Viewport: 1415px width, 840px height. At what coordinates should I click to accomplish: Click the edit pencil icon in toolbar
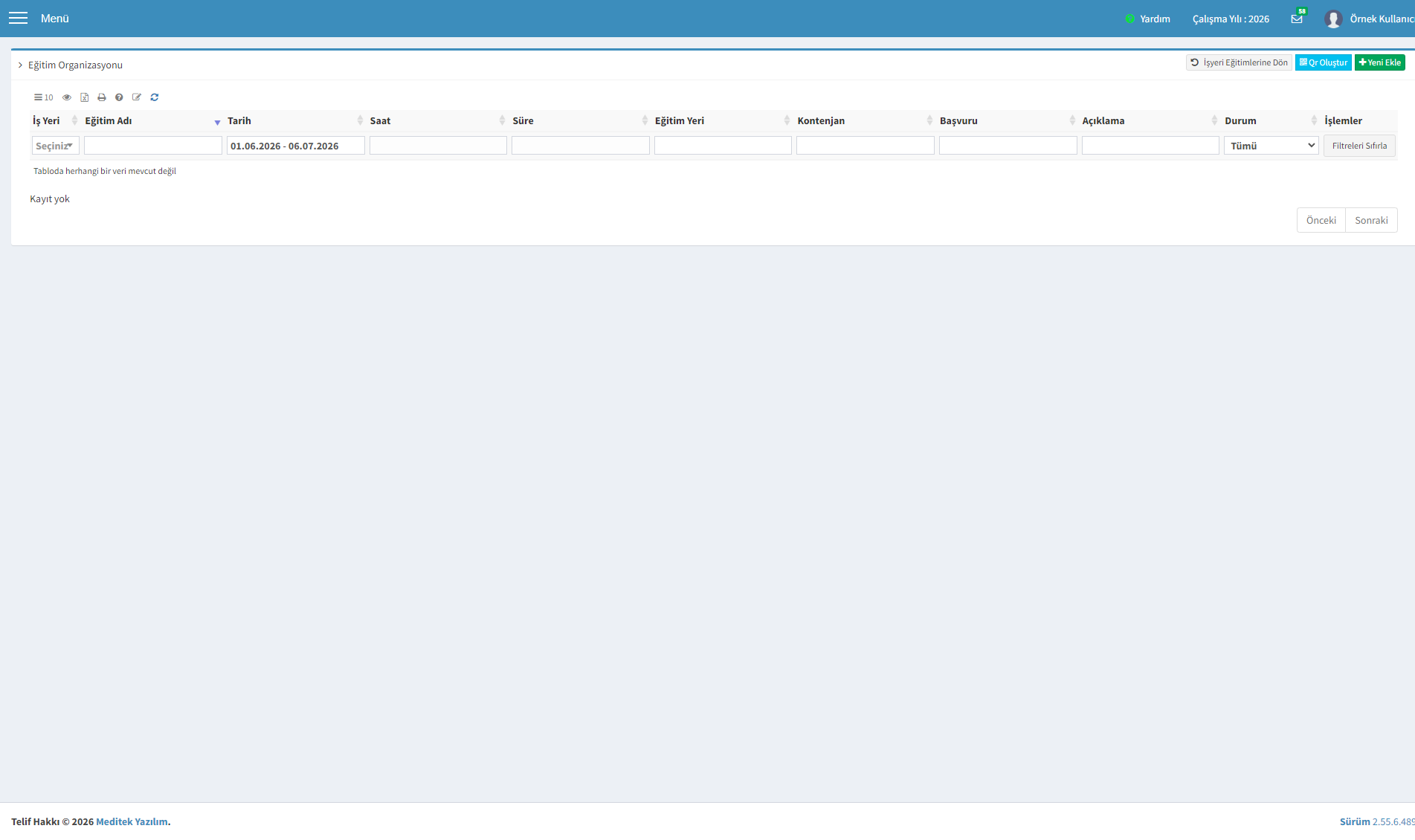tap(137, 97)
